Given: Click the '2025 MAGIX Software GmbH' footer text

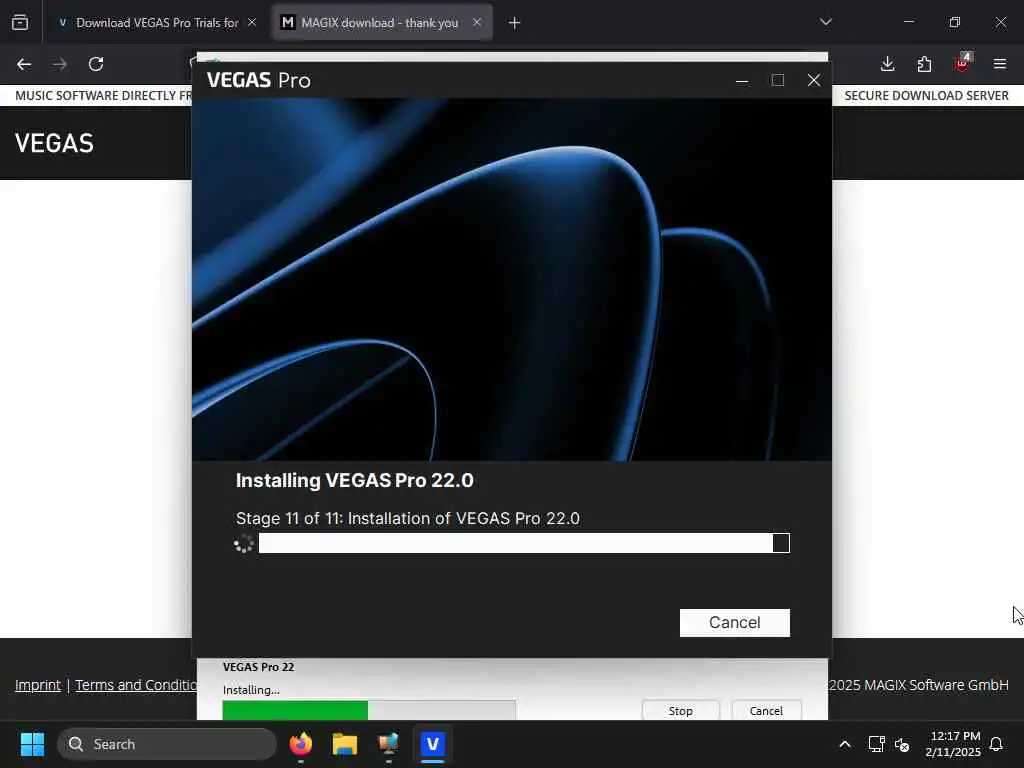Looking at the screenshot, I should pyautogui.click(x=918, y=685).
